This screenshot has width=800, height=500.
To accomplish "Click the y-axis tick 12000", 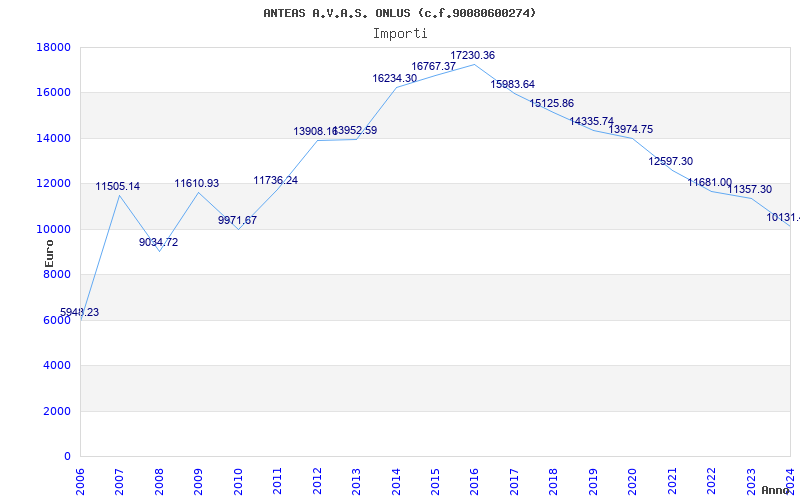I will pos(54,184).
